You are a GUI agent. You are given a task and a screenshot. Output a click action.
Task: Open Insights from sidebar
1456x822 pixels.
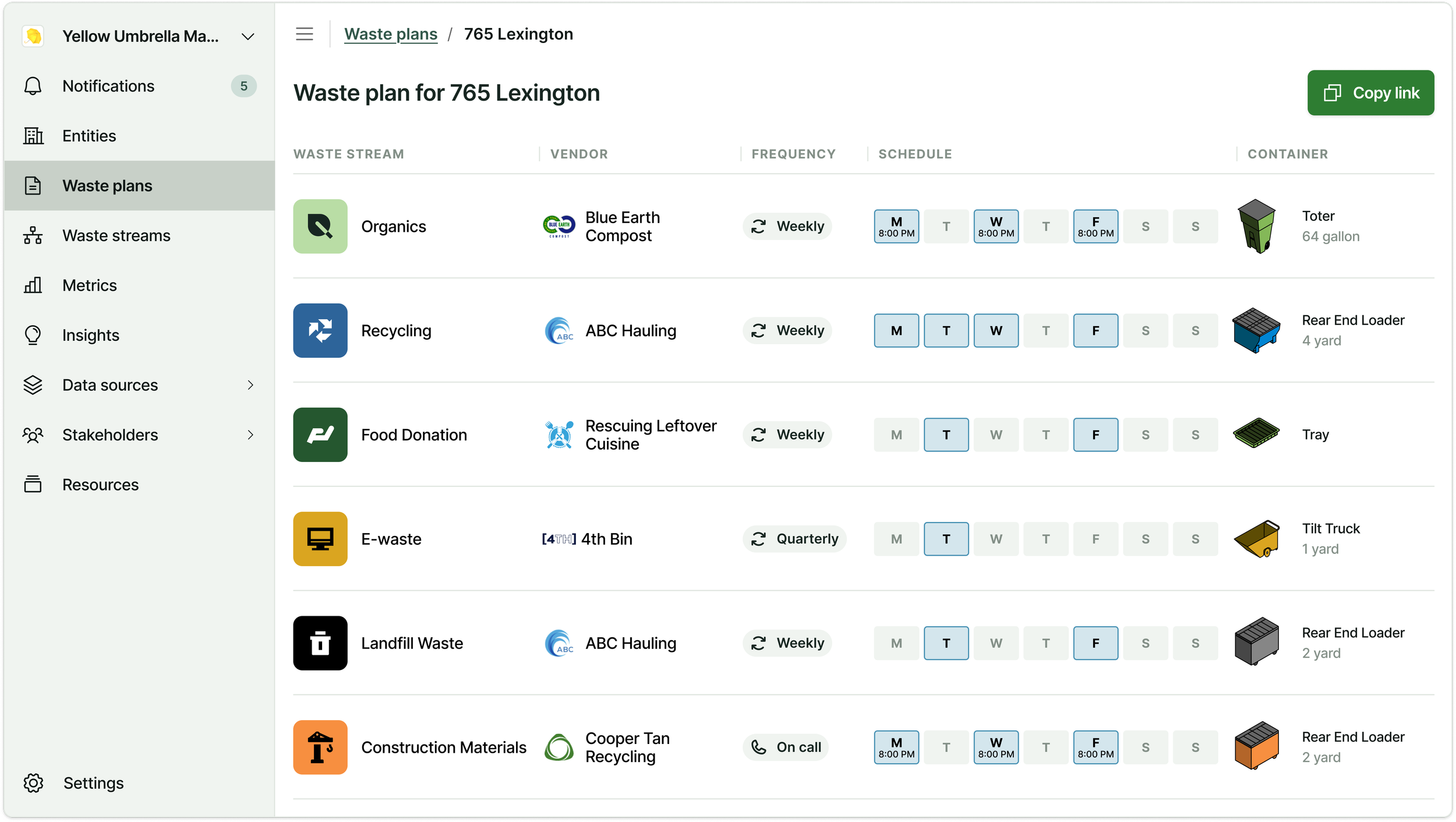tap(139, 335)
